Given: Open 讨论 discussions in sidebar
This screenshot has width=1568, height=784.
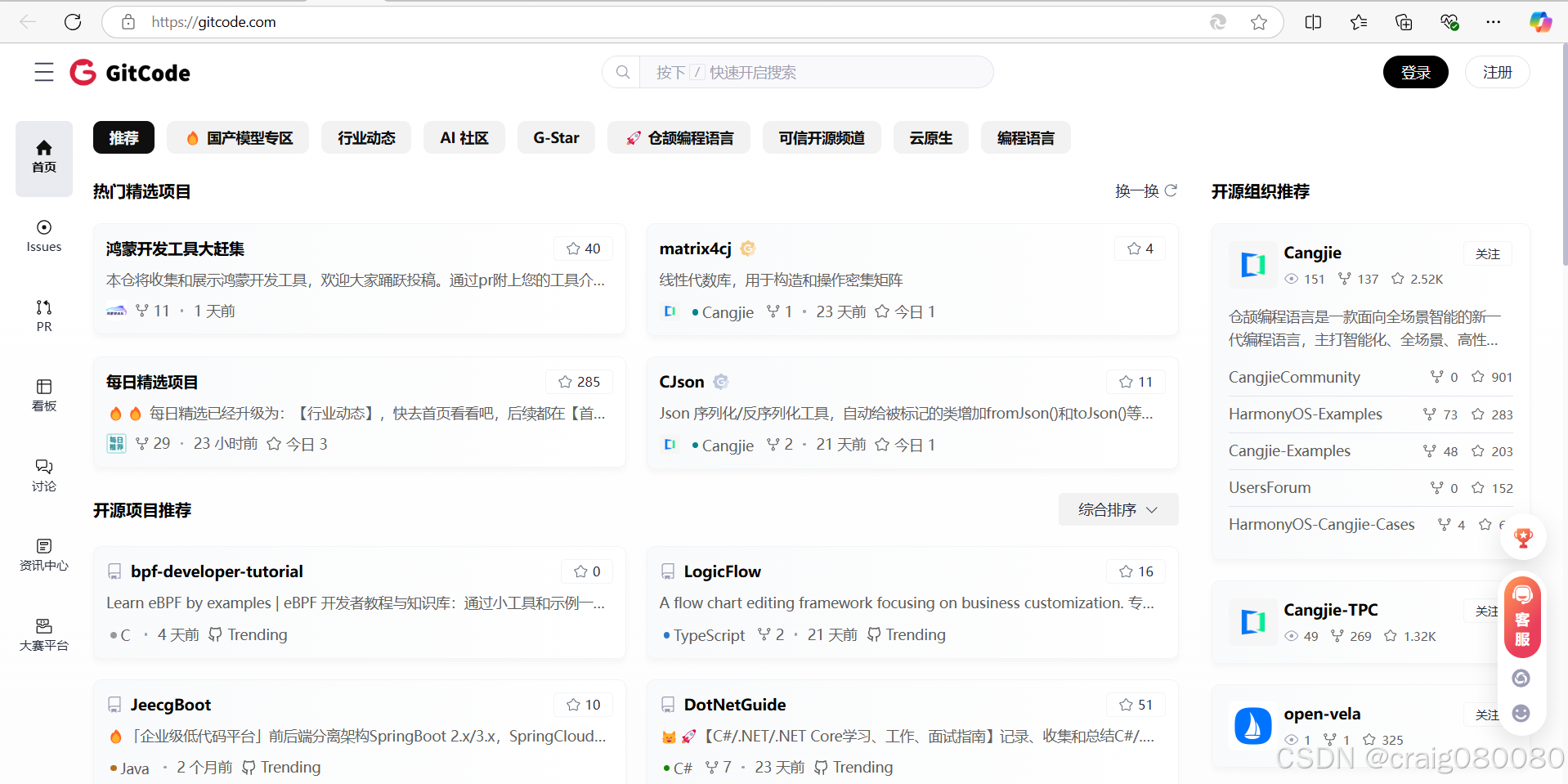Looking at the screenshot, I should 44,475.
